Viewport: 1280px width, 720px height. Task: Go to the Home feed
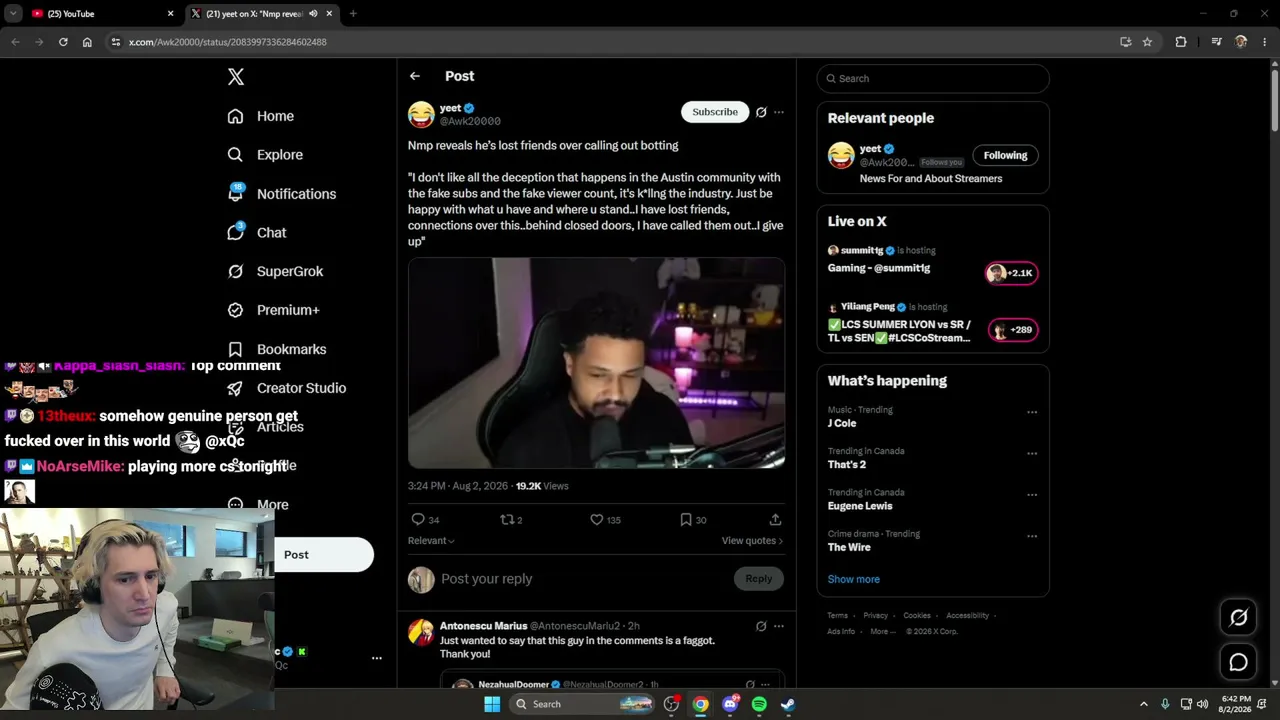click(x=260, y=116)
